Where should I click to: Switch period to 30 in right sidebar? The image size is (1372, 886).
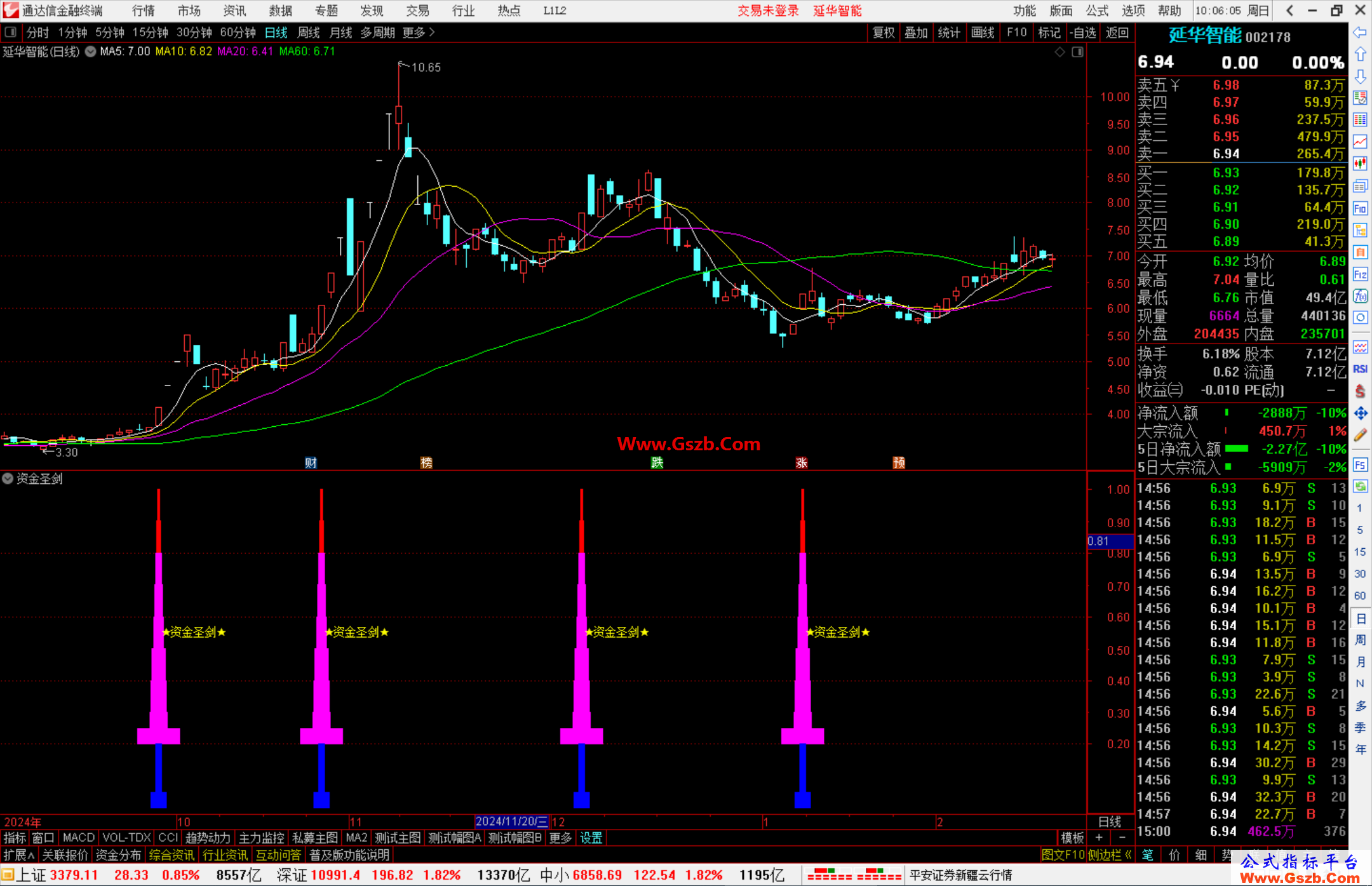(1359, 574)
